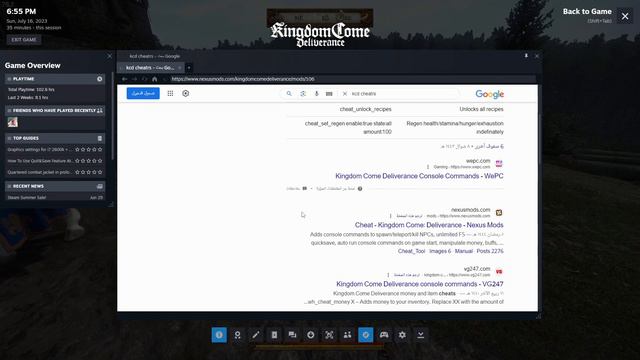Click the Google search input 'kcd cheats'
Screen dimensions: 640x360
(404, 94)
